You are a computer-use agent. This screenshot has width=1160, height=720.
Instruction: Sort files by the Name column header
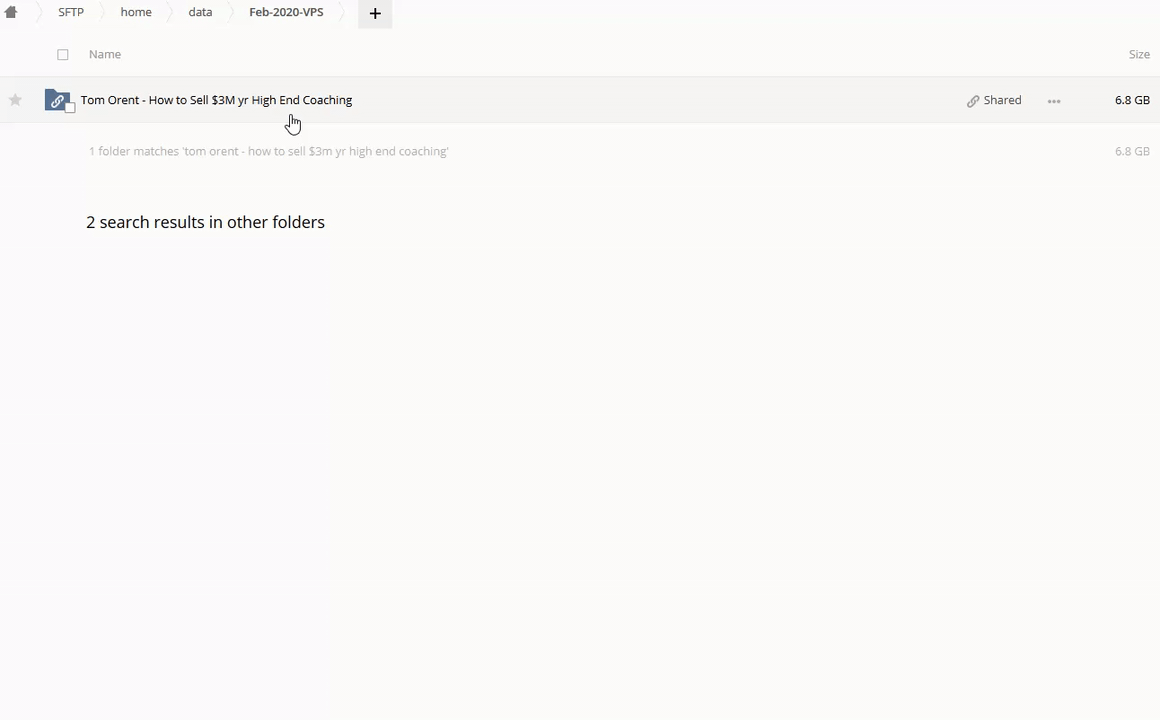(x=105, y=54)
